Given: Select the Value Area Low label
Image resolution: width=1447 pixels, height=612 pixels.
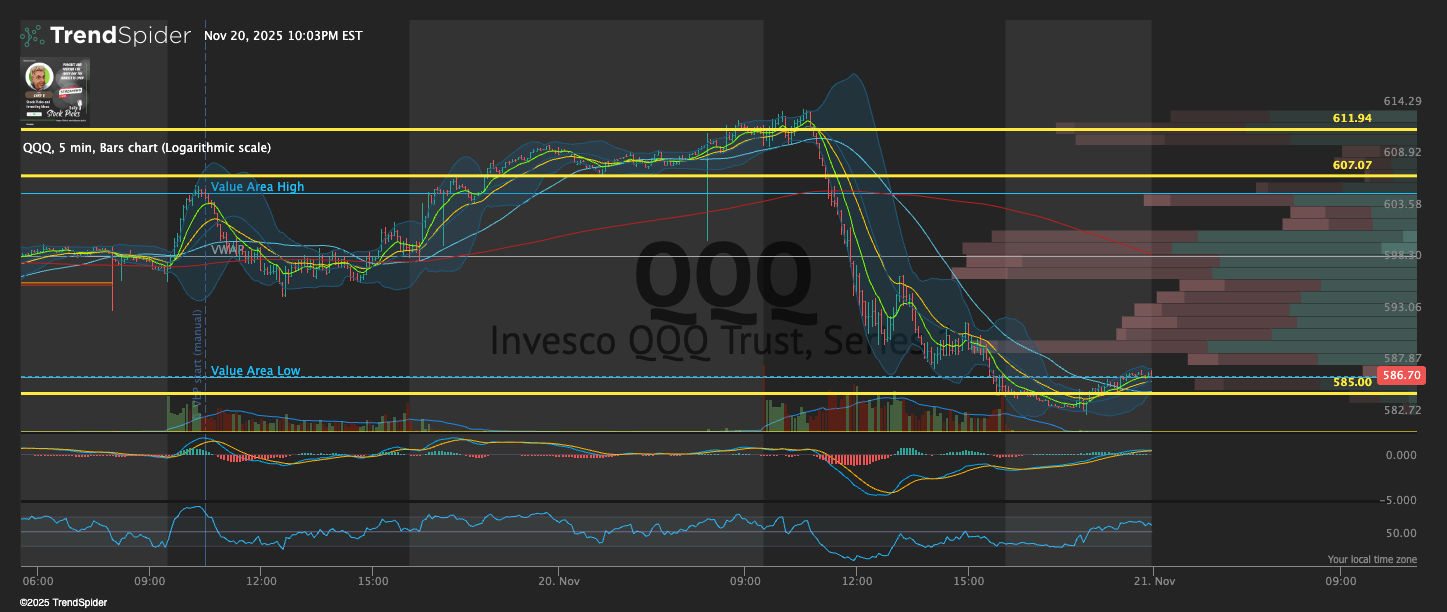Looking at the screenshot, I should click(255, 371).
